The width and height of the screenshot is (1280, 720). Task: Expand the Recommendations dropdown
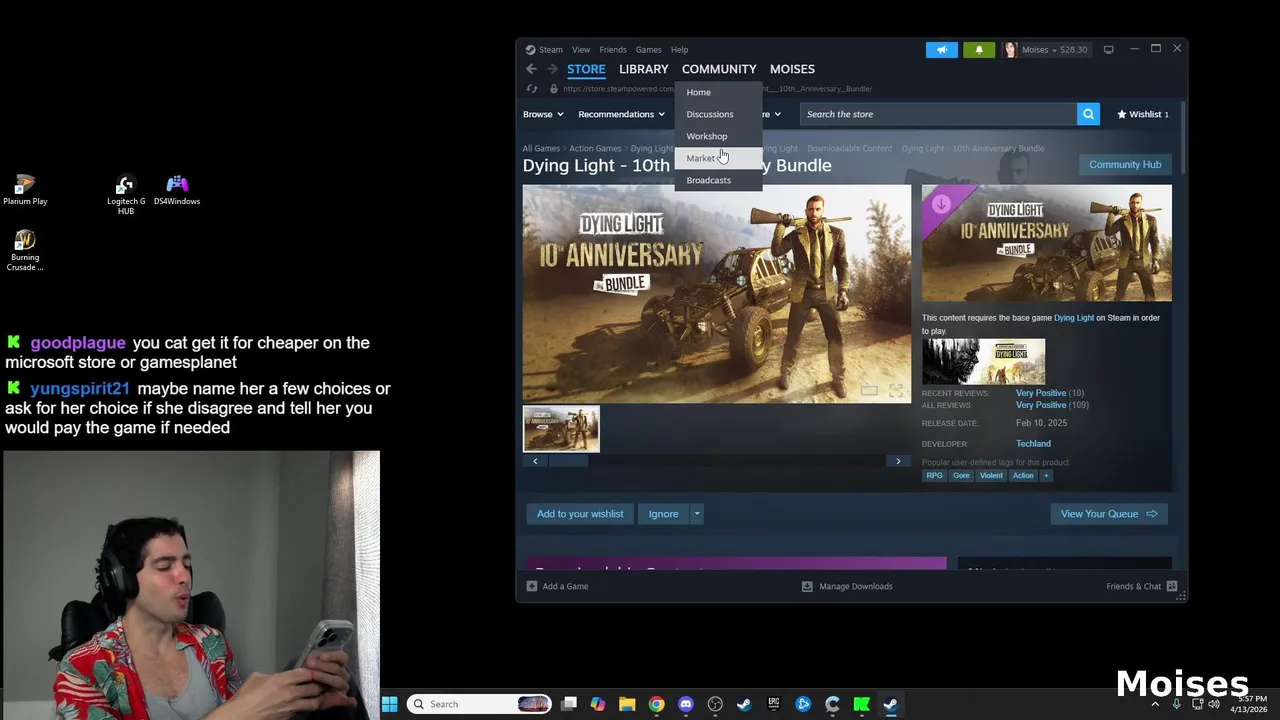point(621,114)
